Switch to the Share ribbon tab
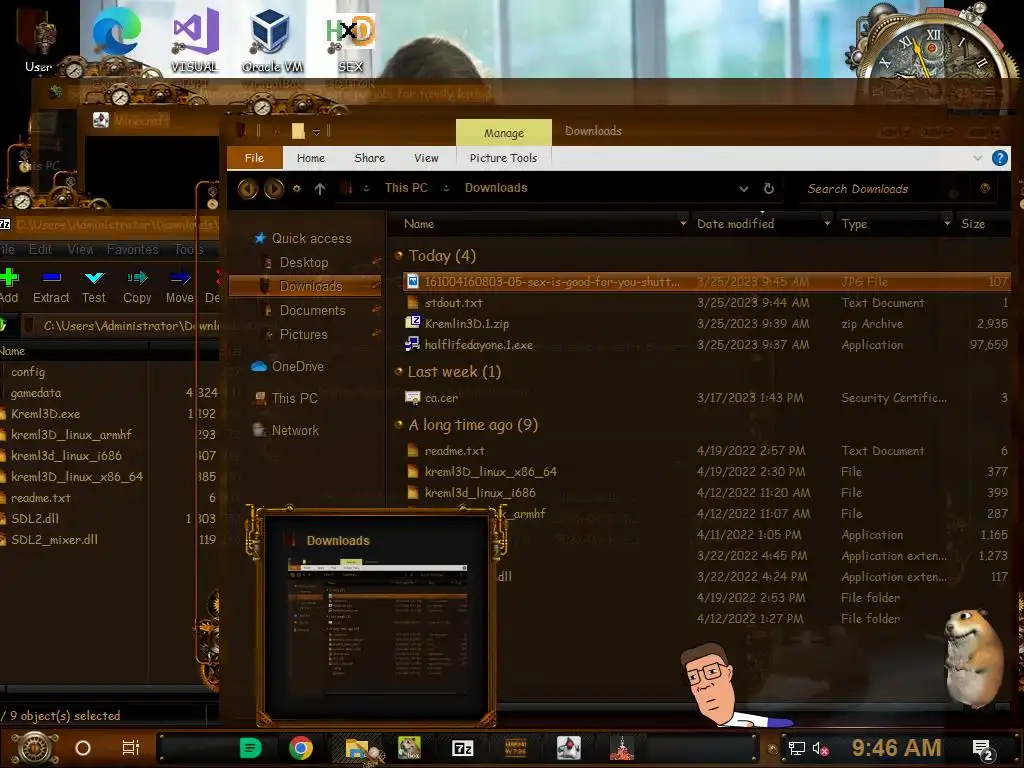1024x768 pixels. click(x=370, y=158)
